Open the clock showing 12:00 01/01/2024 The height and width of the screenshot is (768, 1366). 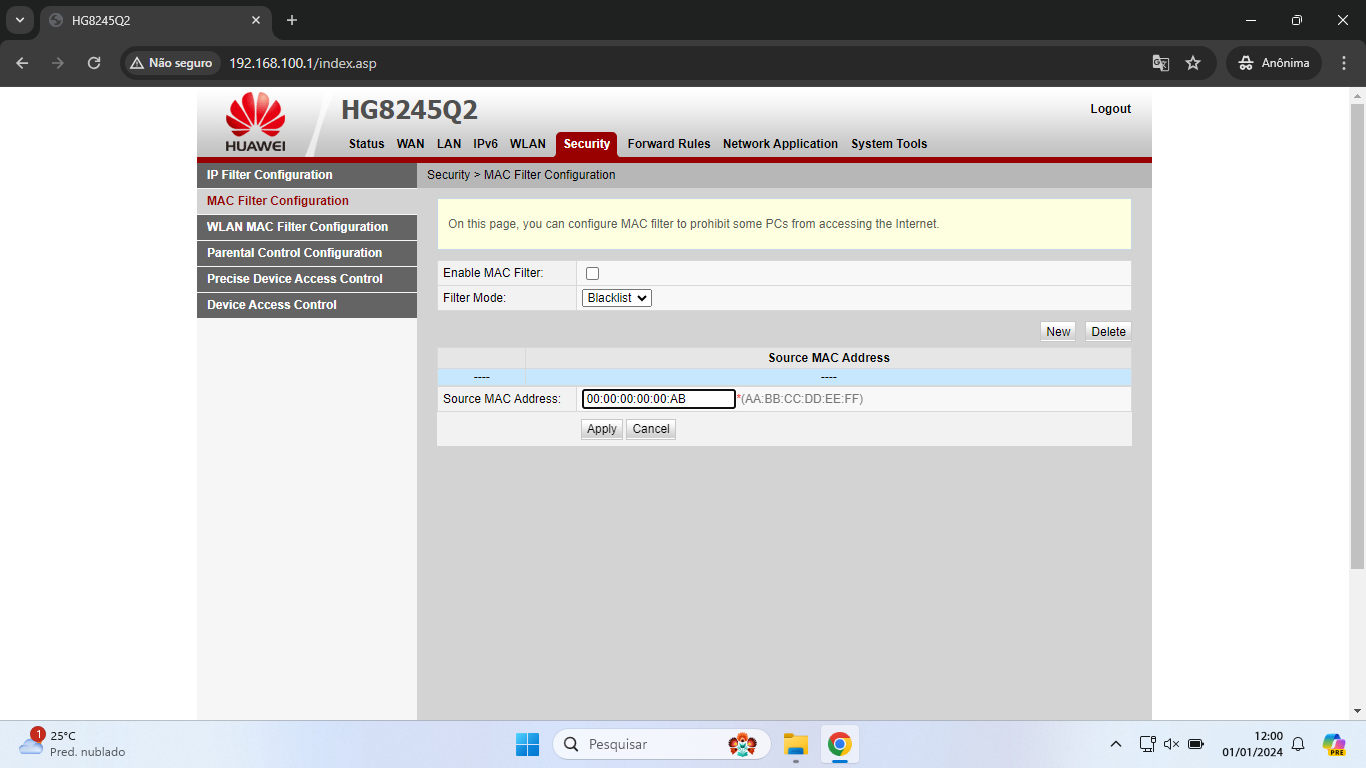[x=1252, y=744]
